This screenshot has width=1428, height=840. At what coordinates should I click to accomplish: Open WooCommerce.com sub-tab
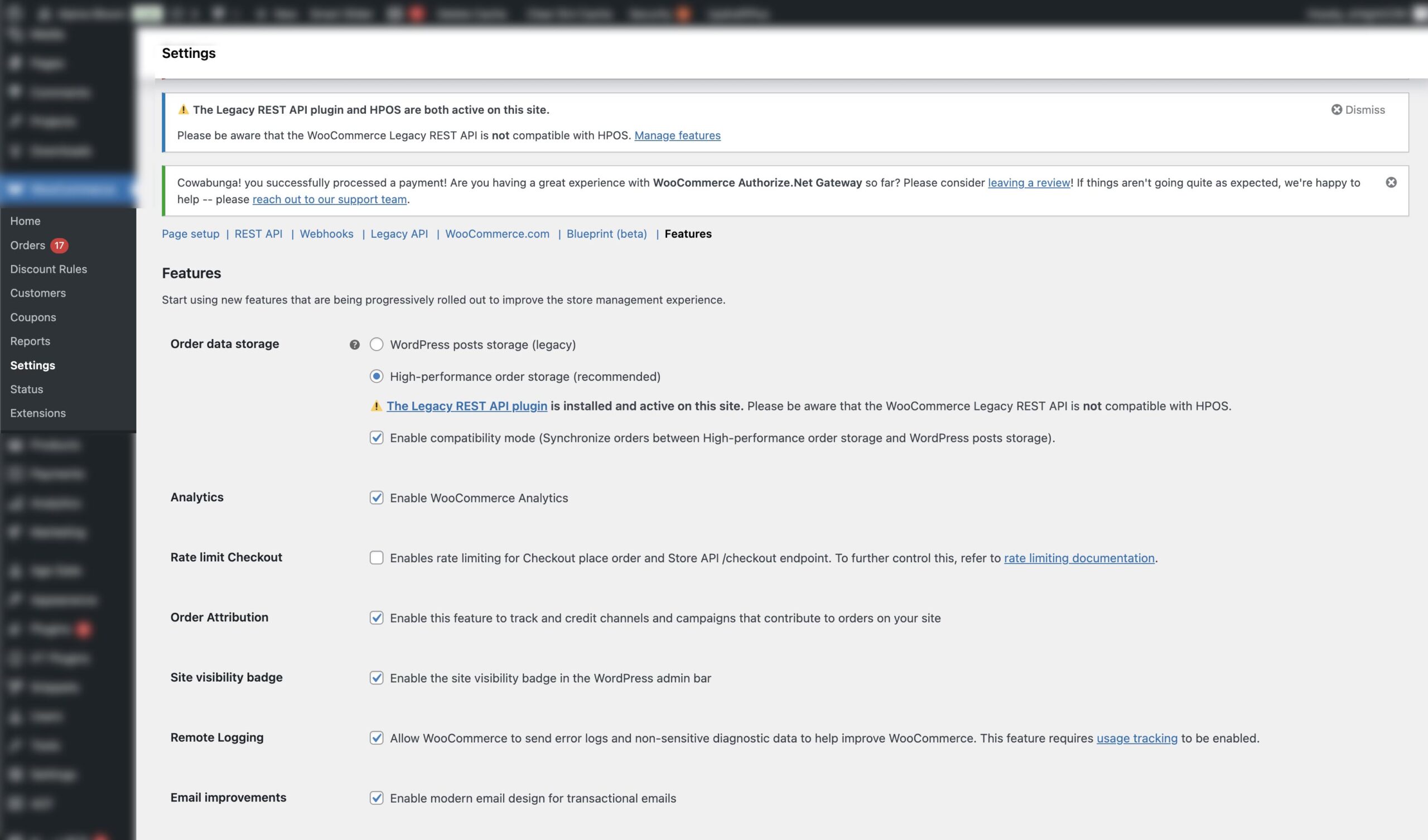[497, 234]
